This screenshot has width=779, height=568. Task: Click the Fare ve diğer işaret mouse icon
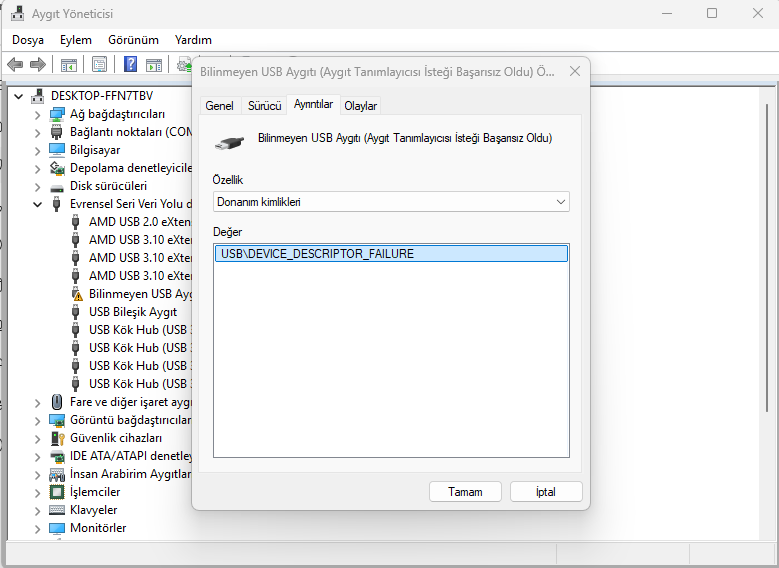57,402
